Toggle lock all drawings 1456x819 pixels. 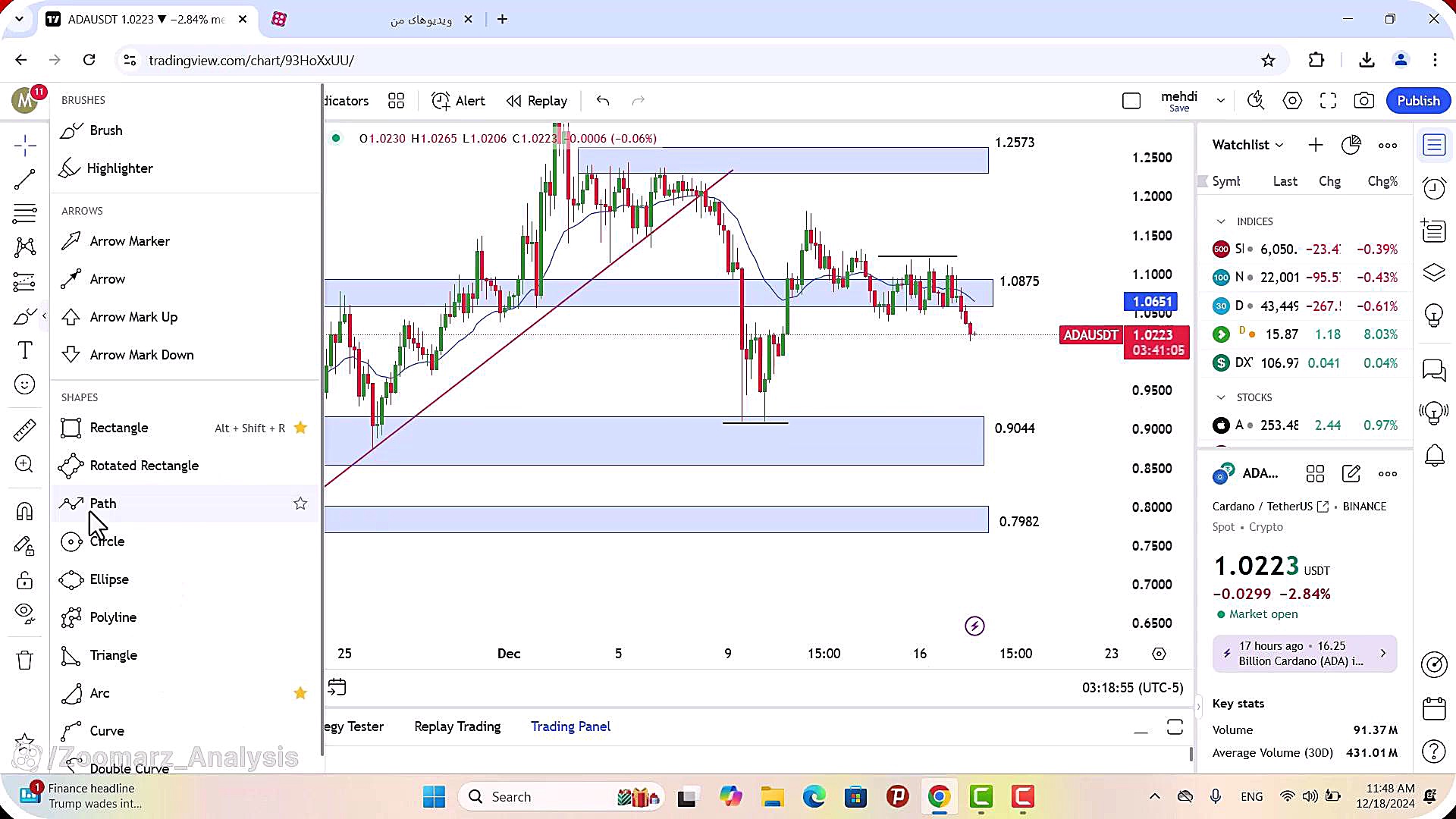[x=25, y=581]
